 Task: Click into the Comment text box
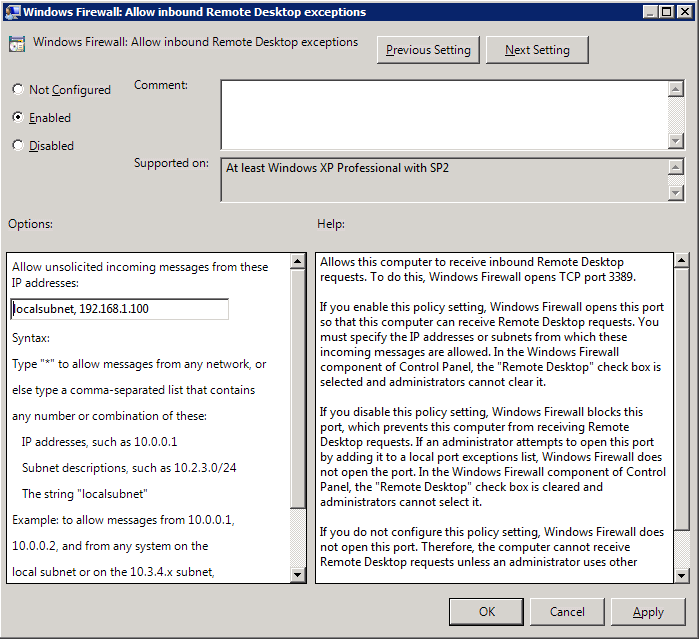coord(443,114)
